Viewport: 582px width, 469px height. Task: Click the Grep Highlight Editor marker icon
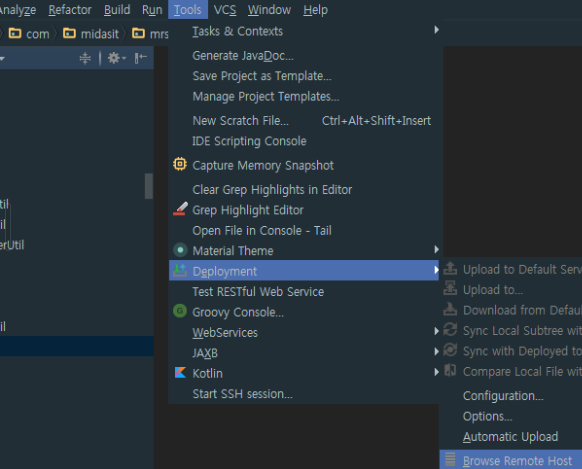point(180,209)
